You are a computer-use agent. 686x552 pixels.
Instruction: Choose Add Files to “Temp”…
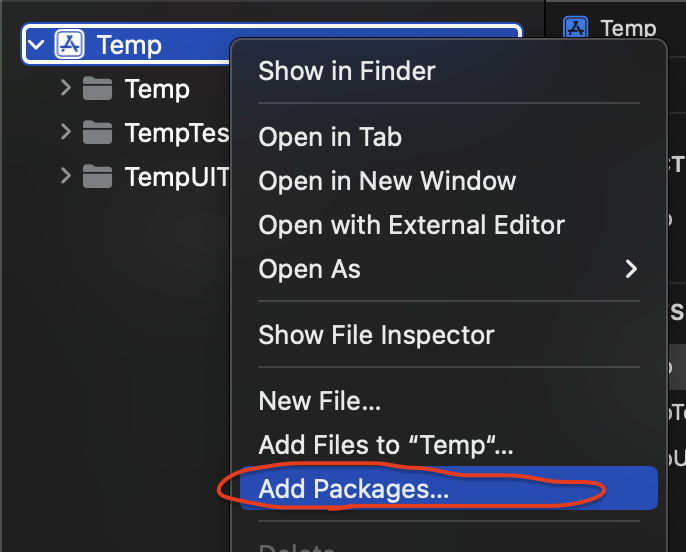(x=386, y=445)
